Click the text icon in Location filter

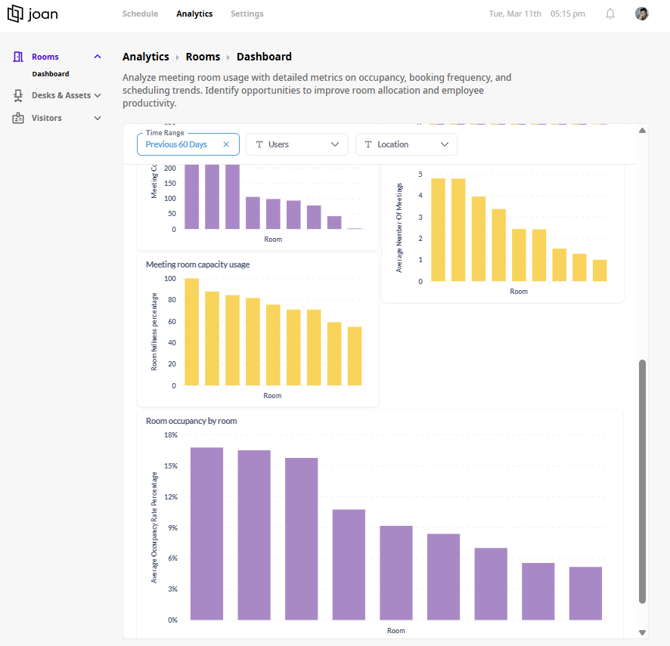368,144
